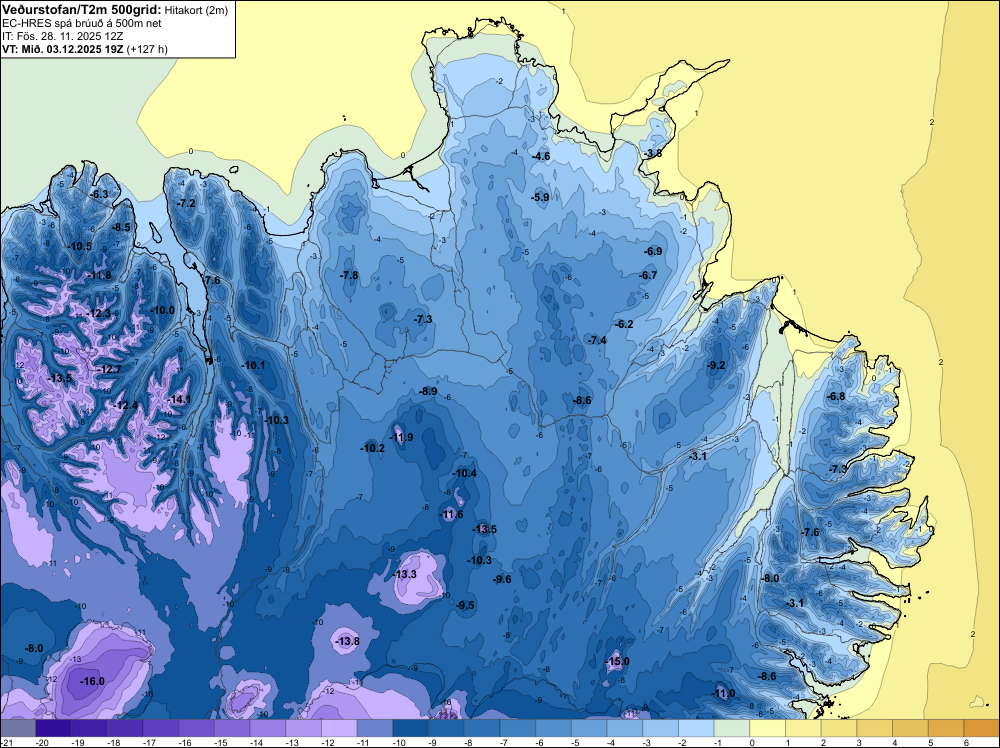Click the valid time 'VT: Mið. 03.12.2025 19Z'
This screenshot has width=1000, height=748.
tap(62, 49)
